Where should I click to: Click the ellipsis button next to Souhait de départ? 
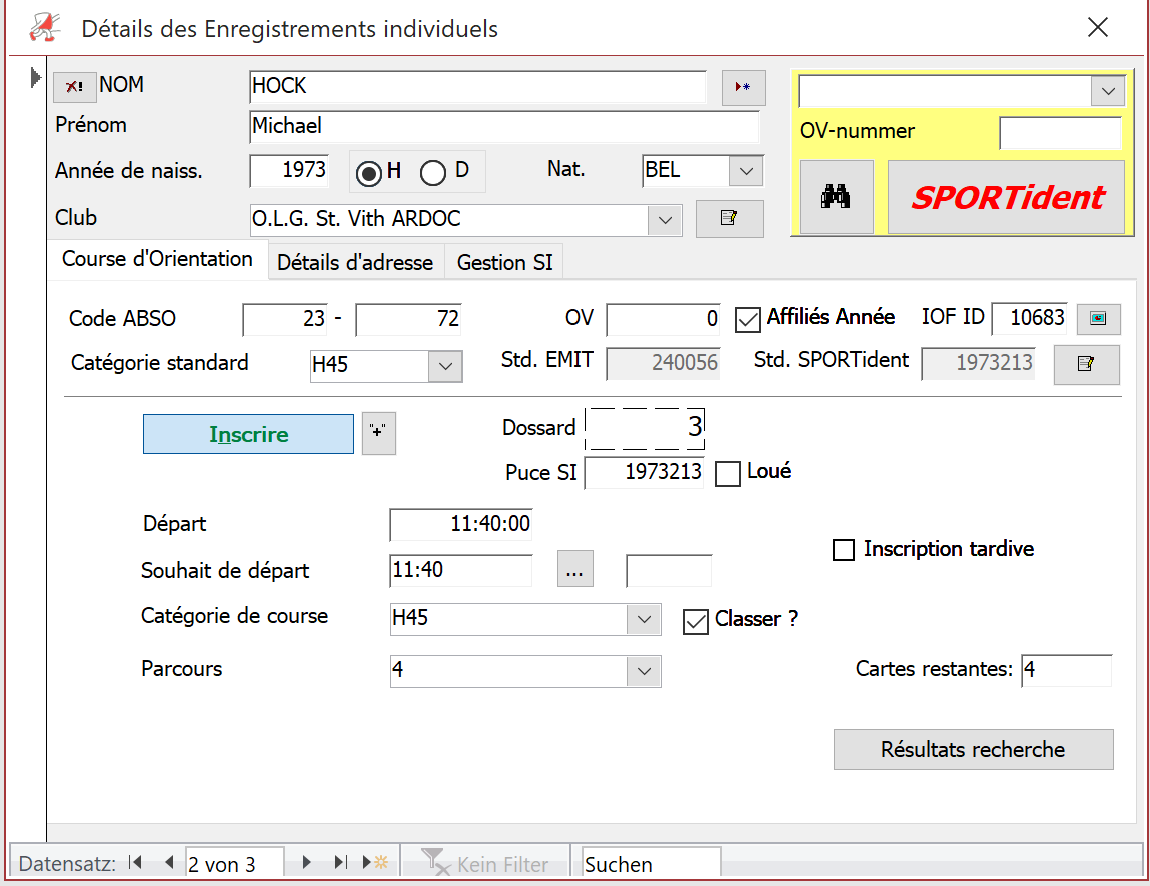[x=575, y=569]
